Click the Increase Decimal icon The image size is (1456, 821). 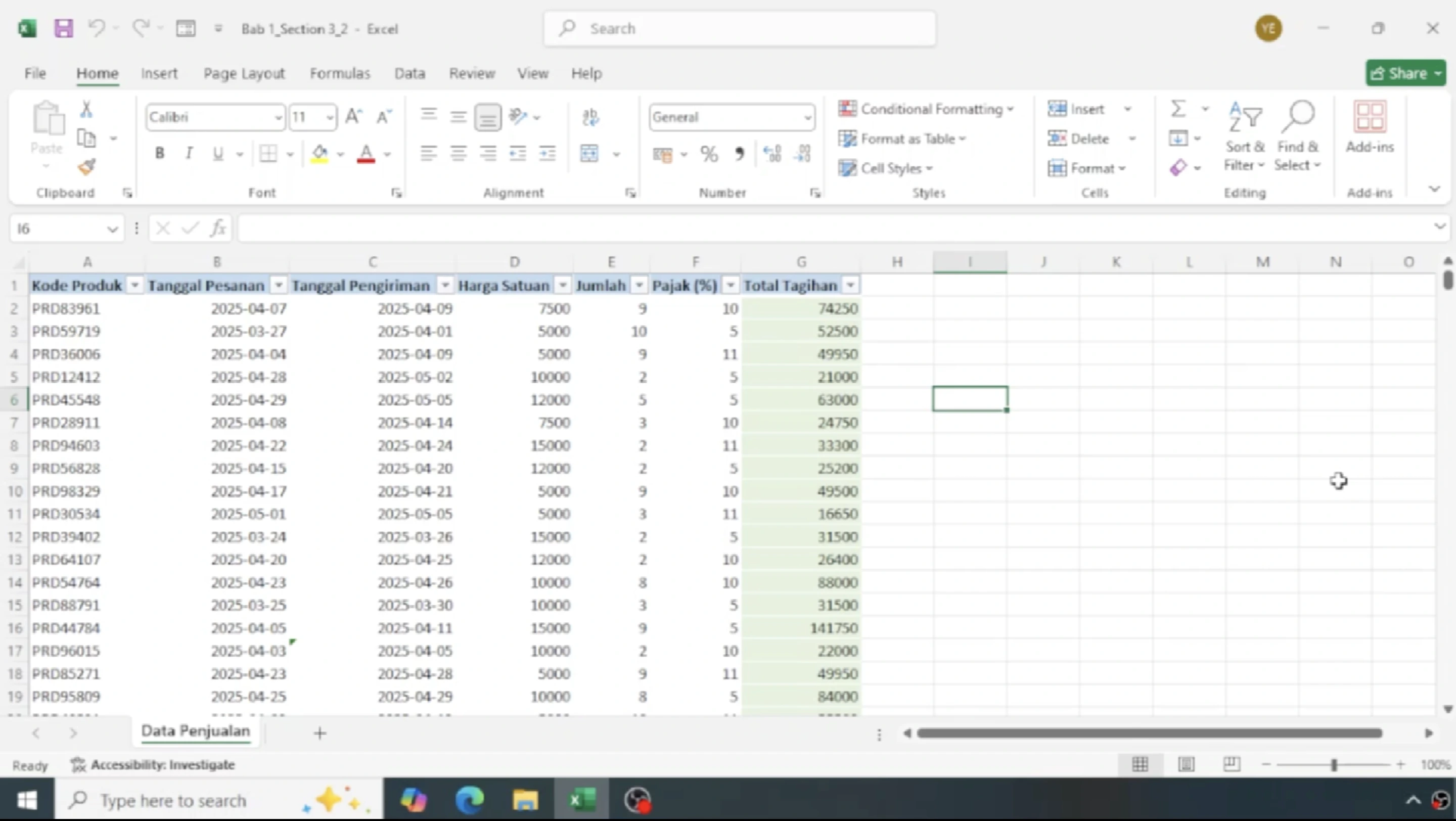[772, 154]
